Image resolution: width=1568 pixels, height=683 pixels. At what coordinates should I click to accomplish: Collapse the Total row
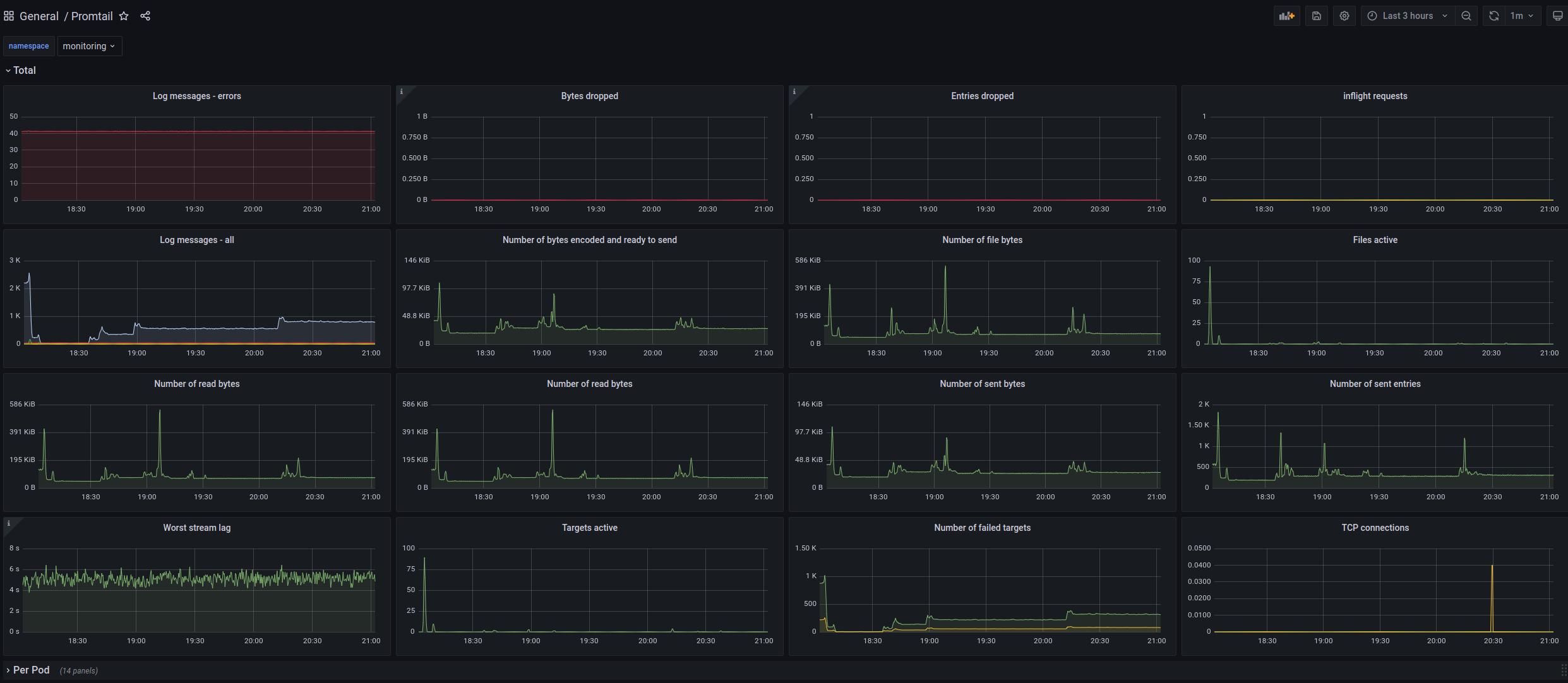[20, 70]
